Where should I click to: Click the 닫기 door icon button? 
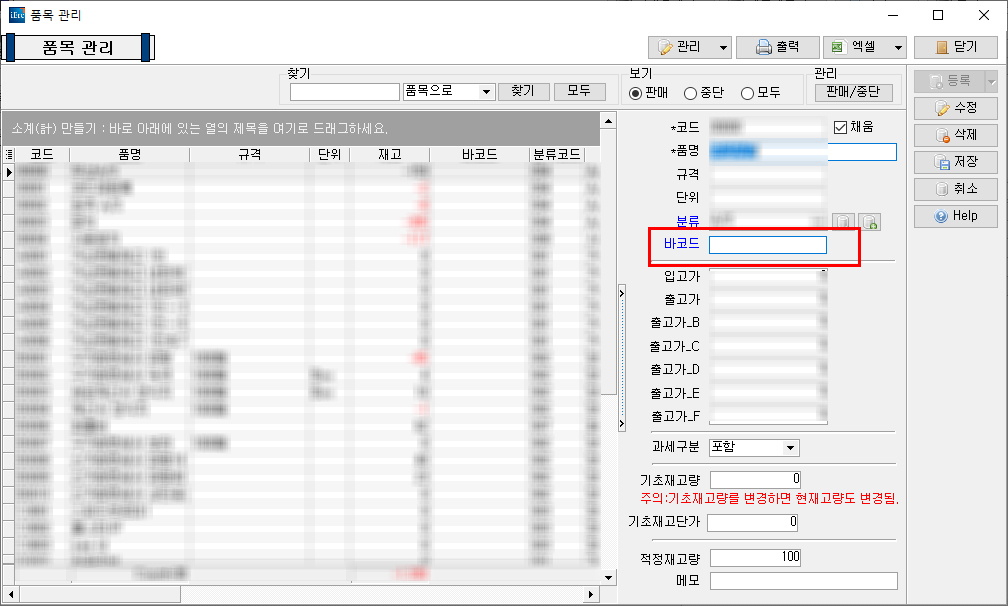955,47
